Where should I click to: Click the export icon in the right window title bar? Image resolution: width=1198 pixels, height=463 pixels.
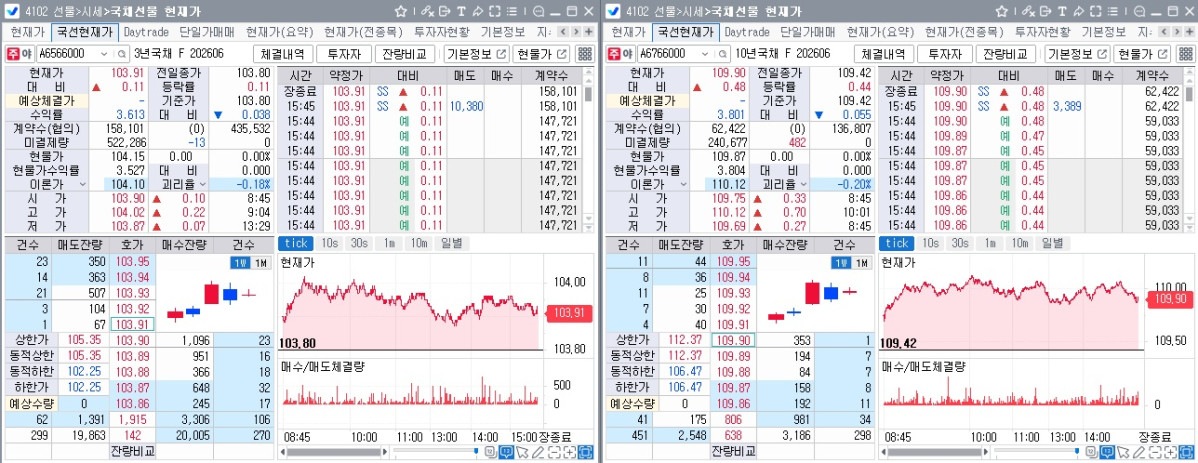(1045, 11)
